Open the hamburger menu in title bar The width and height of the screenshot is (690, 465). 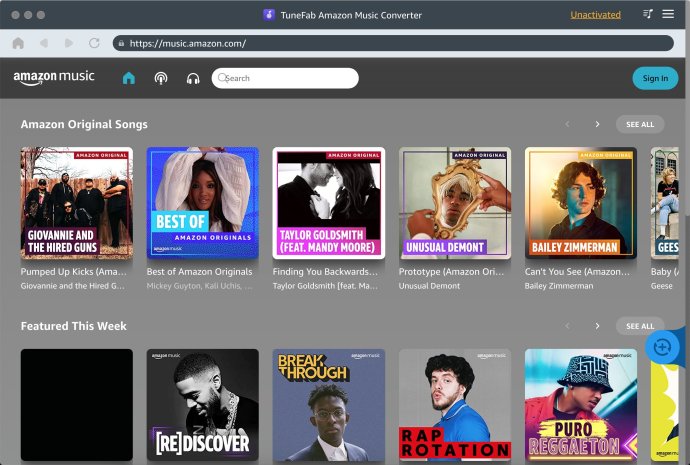click(x=668, y=14)
